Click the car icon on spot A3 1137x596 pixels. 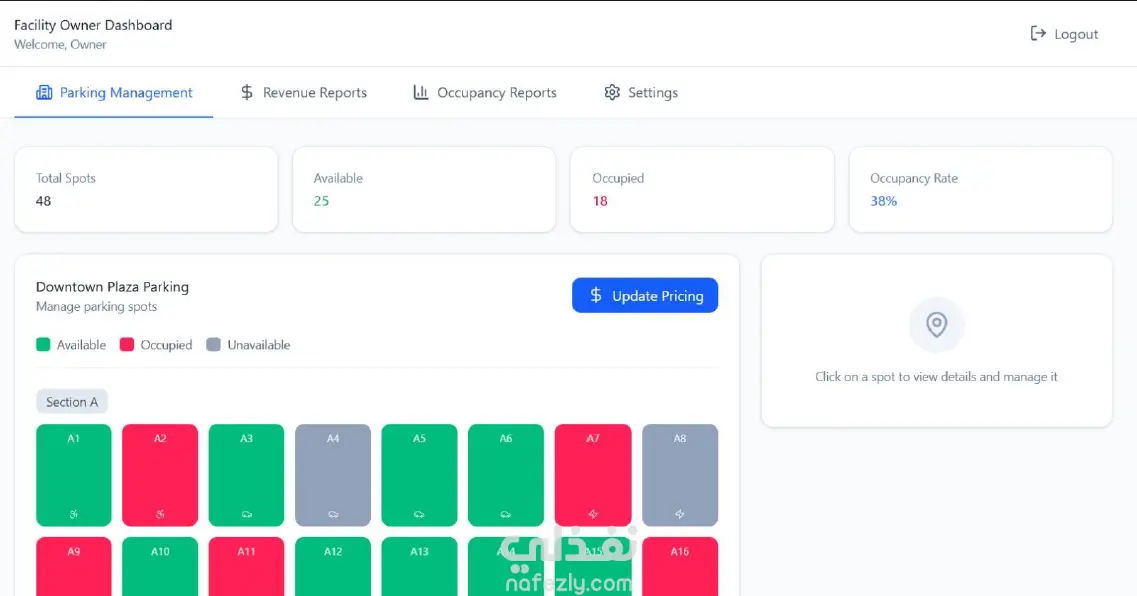click(x=247, y=514)
